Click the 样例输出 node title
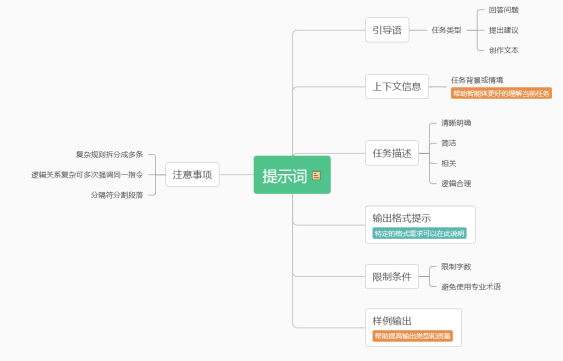 point(392,321)
